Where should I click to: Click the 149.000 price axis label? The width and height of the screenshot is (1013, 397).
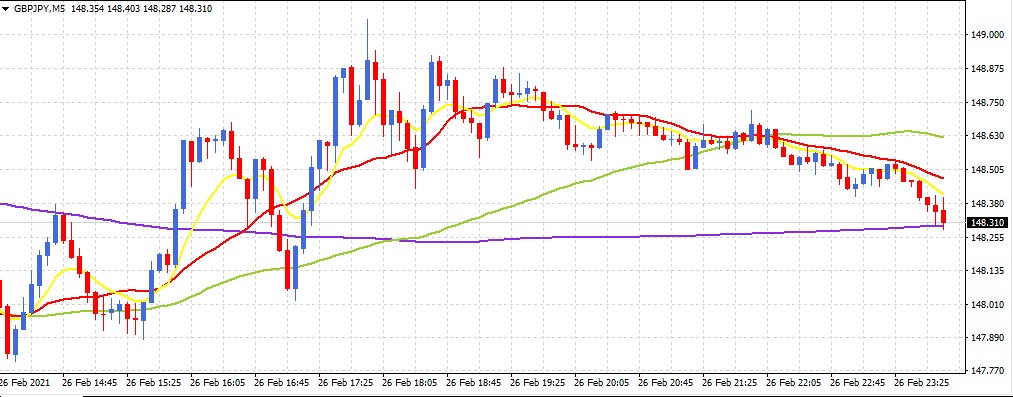[x=987, y=35]
